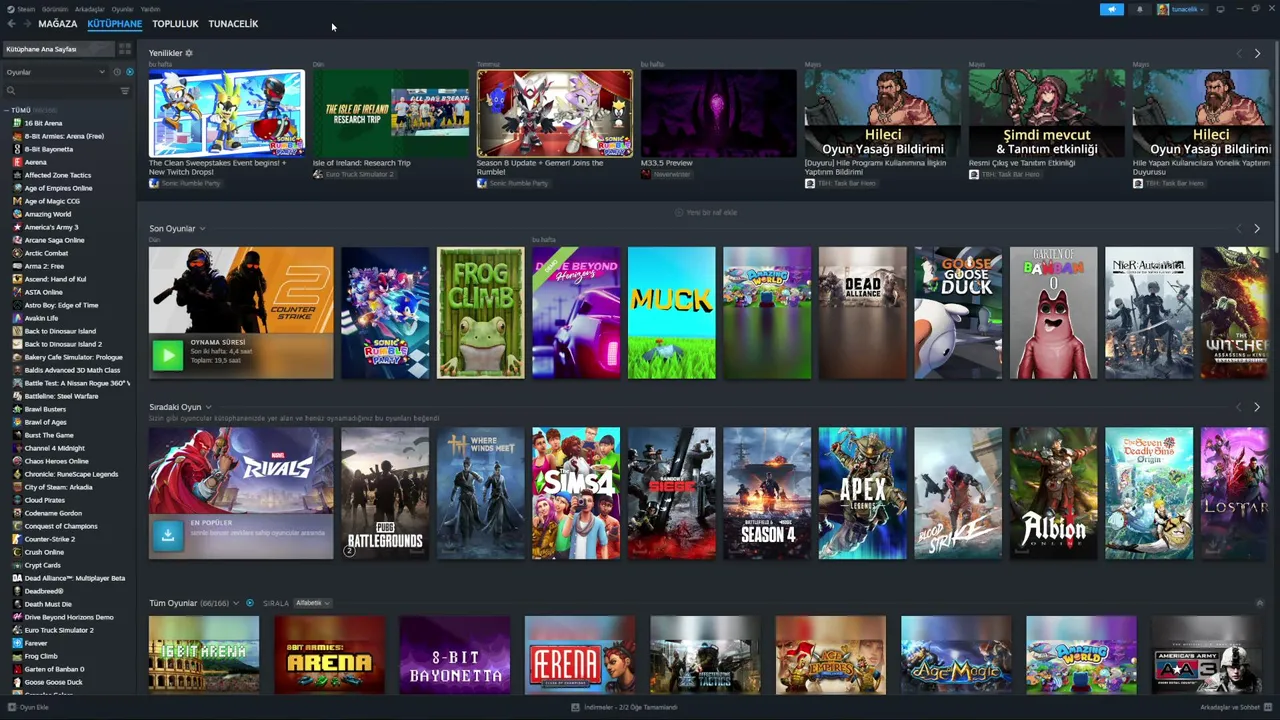Viewport: 1280px width, 720px height.
Task: Show next Yenilikler items with right arrow
Action: (x=1257, y=53)
